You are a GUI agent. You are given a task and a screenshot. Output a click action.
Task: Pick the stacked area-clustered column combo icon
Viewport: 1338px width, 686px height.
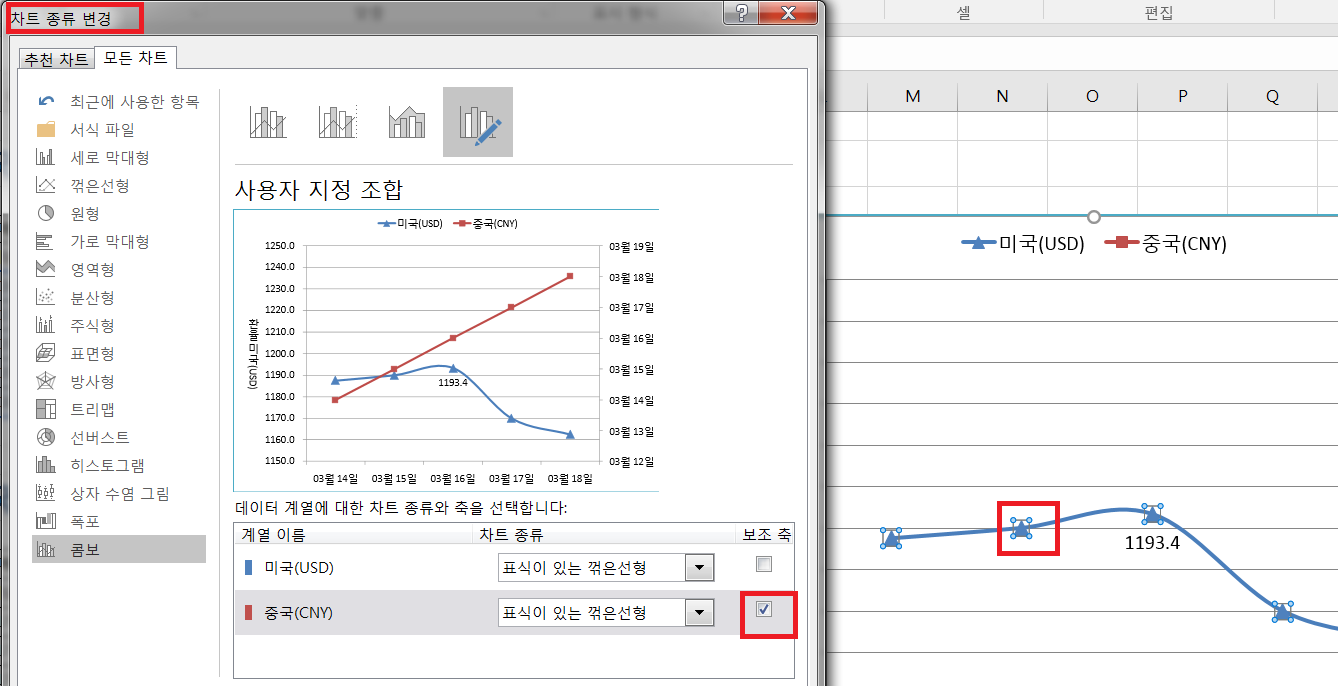click(408, 122)
